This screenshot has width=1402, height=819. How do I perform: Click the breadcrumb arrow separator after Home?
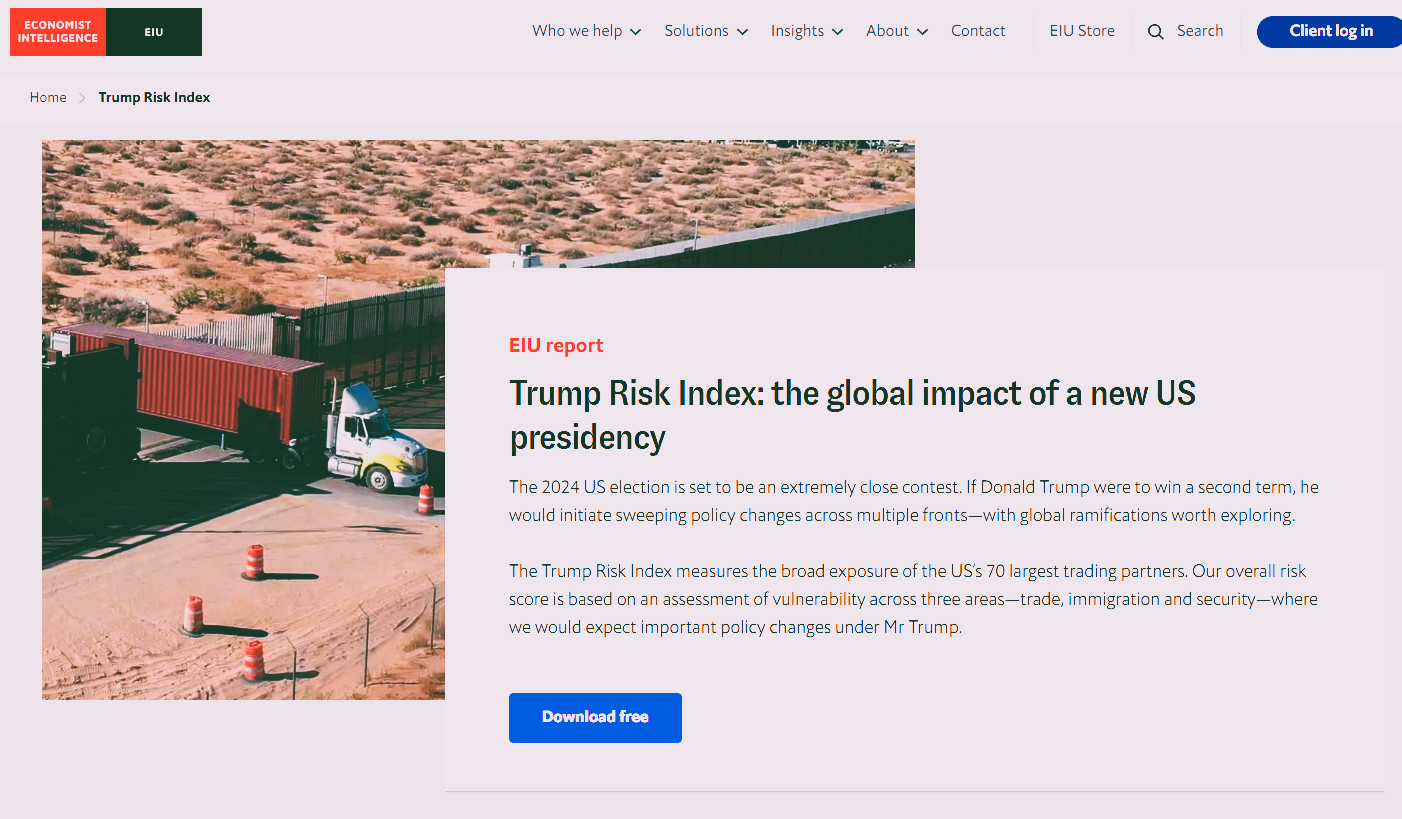[x=82, y=98]
